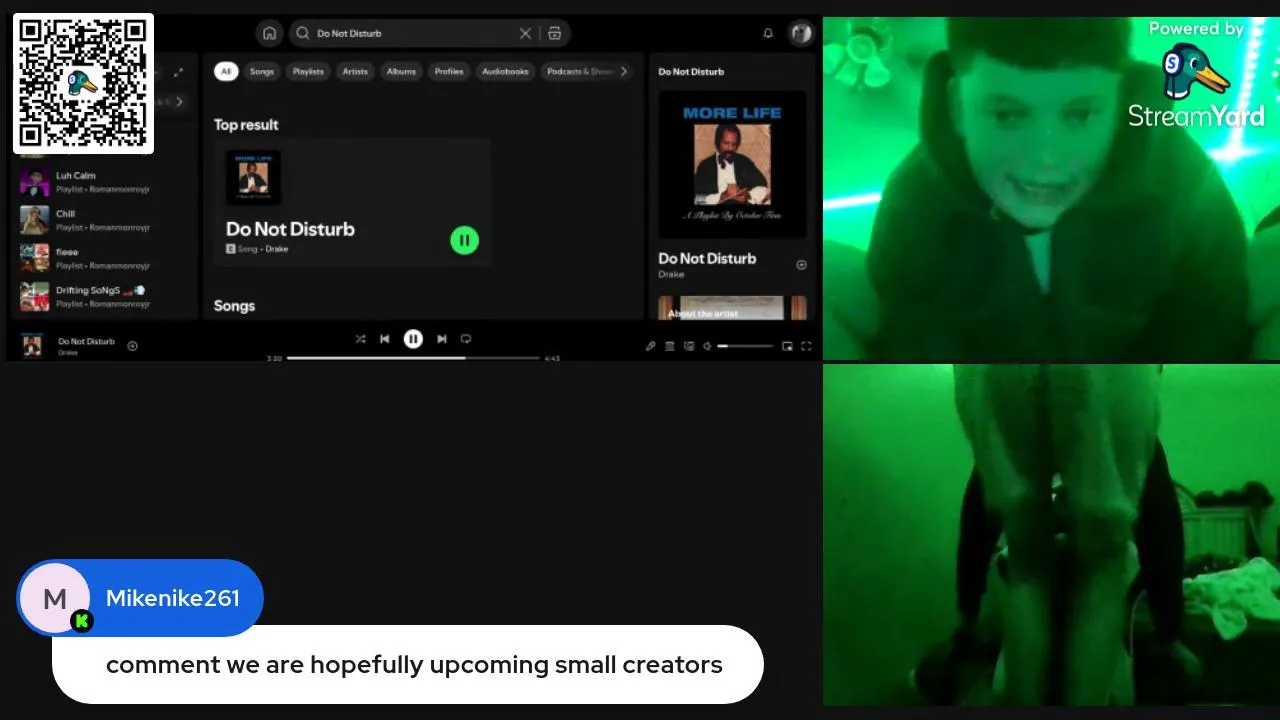Filter results by Audiobooks

(505, 71)
